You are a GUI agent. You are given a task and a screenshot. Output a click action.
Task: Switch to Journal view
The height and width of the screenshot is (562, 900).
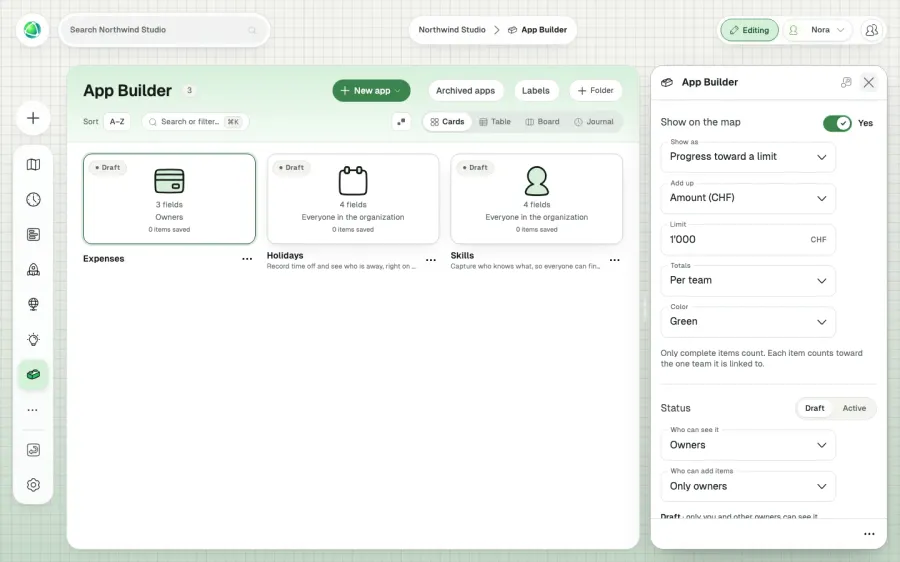pos(594,122)
